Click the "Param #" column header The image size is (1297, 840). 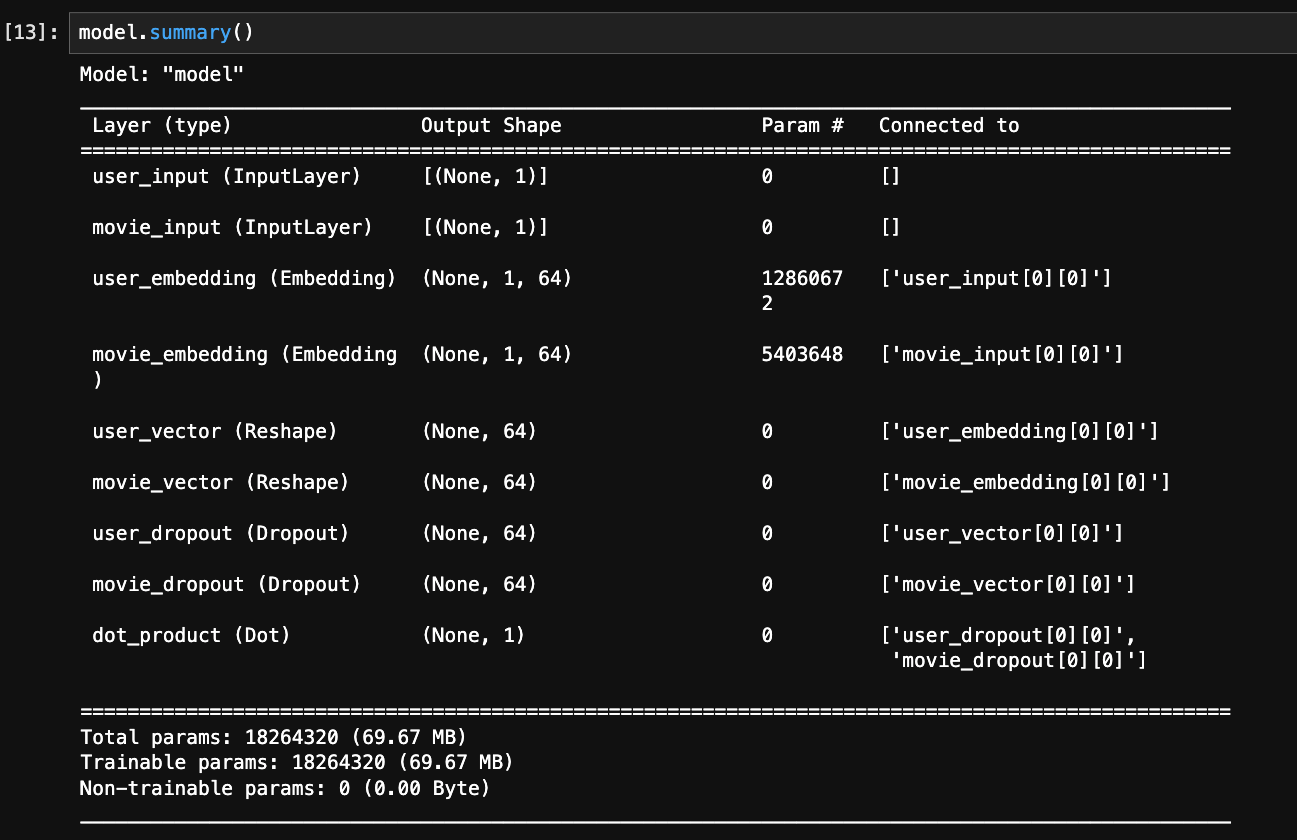pos(802,126)
